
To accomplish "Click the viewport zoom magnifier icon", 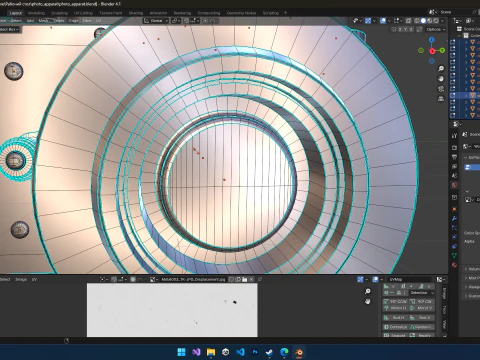I will (441, 69).
